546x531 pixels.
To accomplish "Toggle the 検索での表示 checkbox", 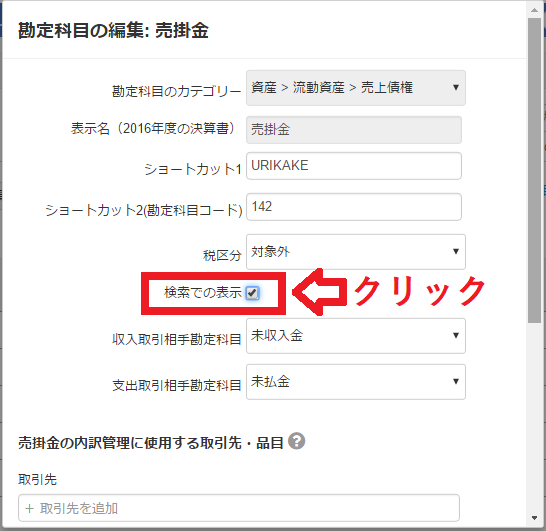I will (x=252, y=293).
